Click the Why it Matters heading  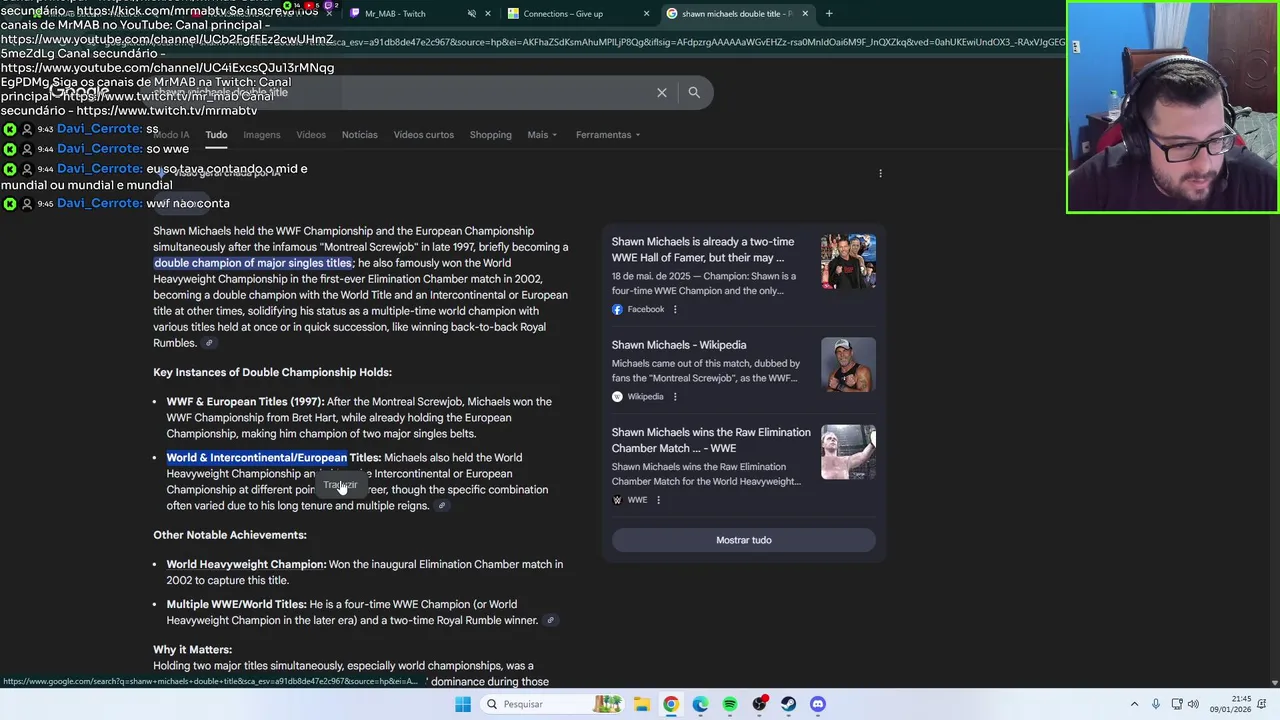pyautogui.click(x=192, y=650)
